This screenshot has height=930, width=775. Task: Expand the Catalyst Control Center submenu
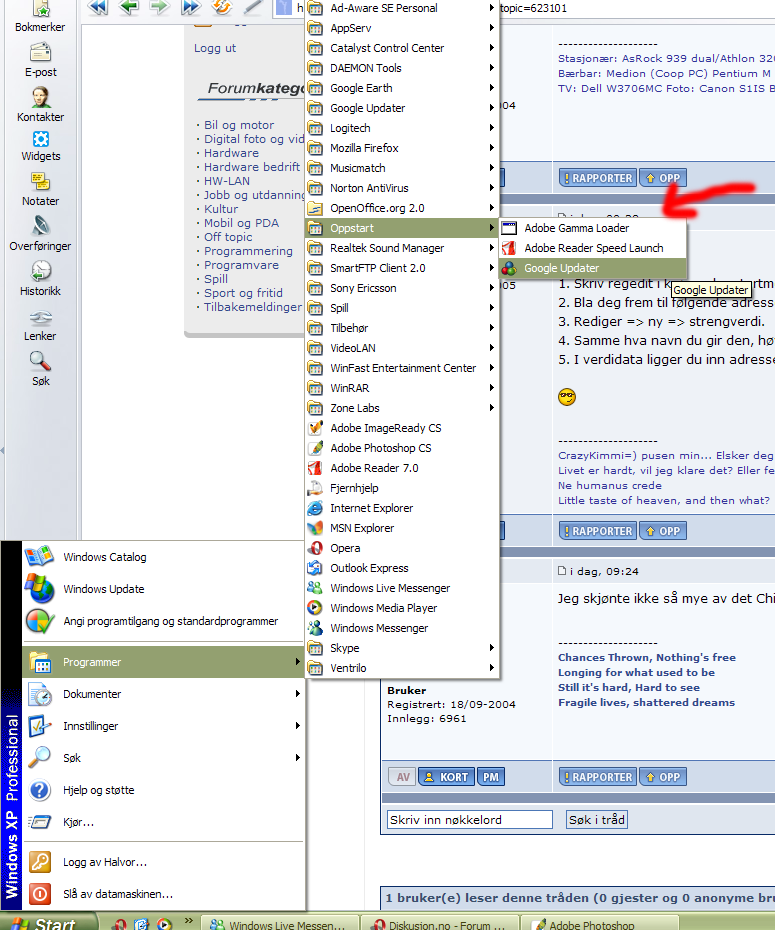tap(403, 48)
